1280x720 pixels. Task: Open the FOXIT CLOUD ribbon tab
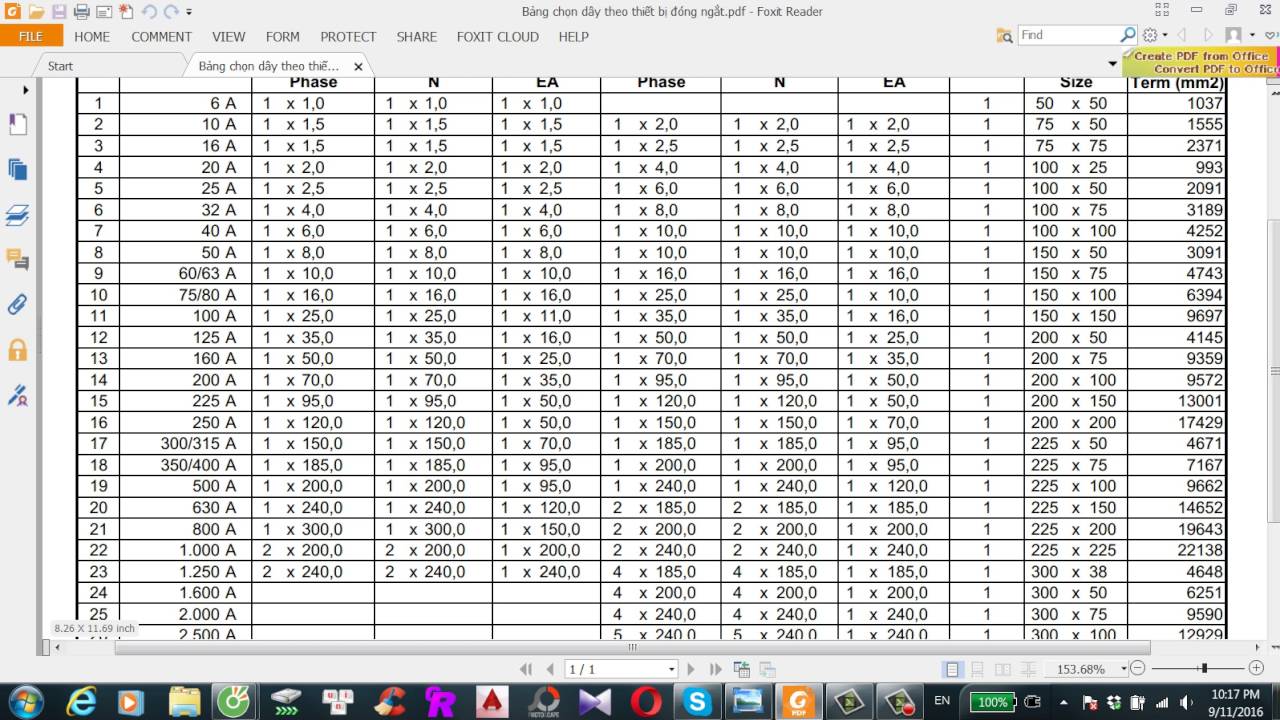click(497, 36)
